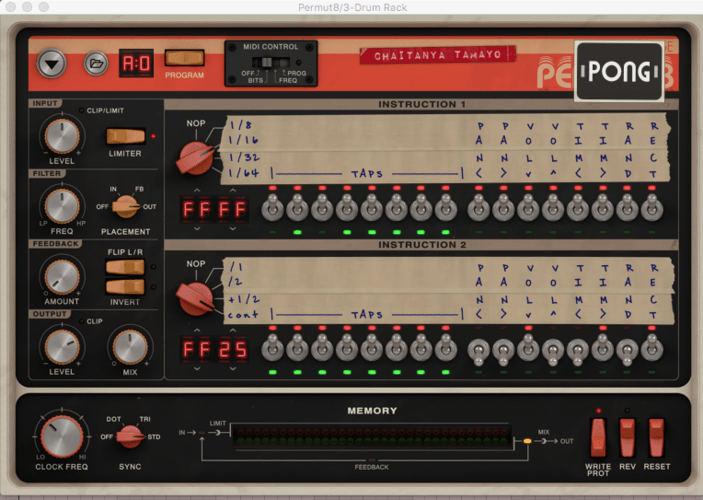Click the Filter FREQ knob
Viewport: 703px width, 500px height.
[x=62, y=206]
